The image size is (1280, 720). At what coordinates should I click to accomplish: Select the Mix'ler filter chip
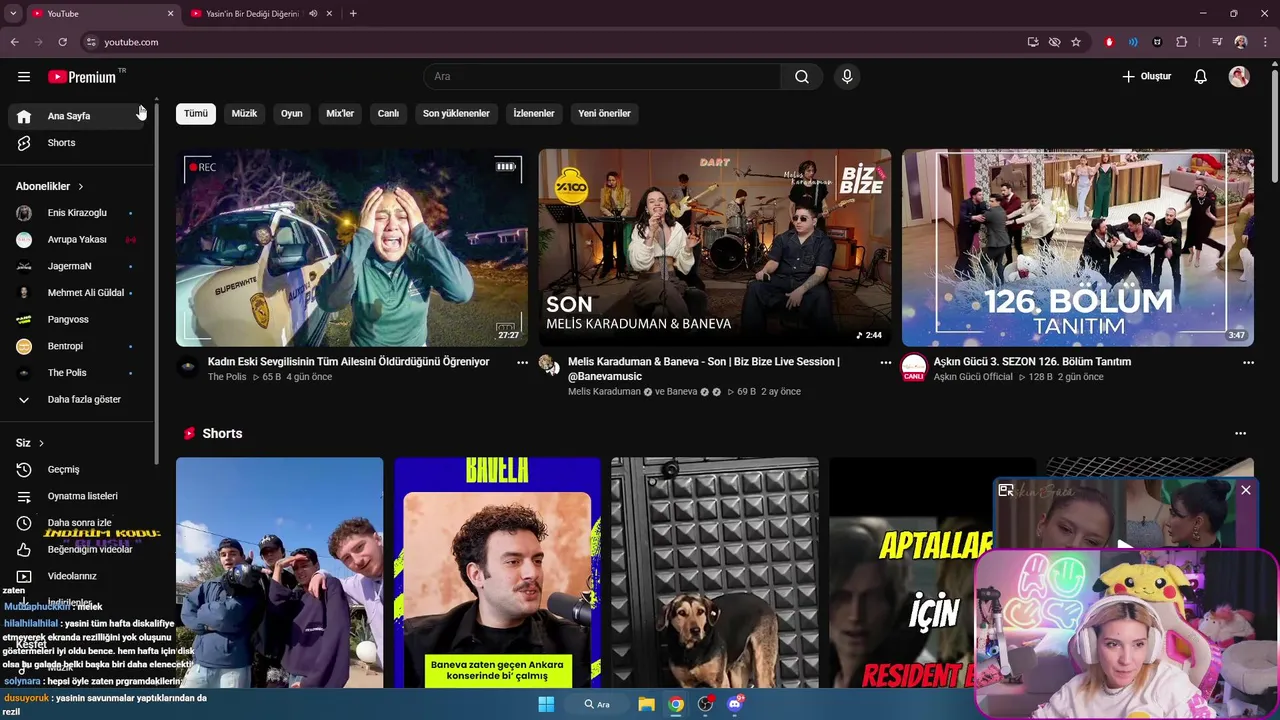pos(340,113)
